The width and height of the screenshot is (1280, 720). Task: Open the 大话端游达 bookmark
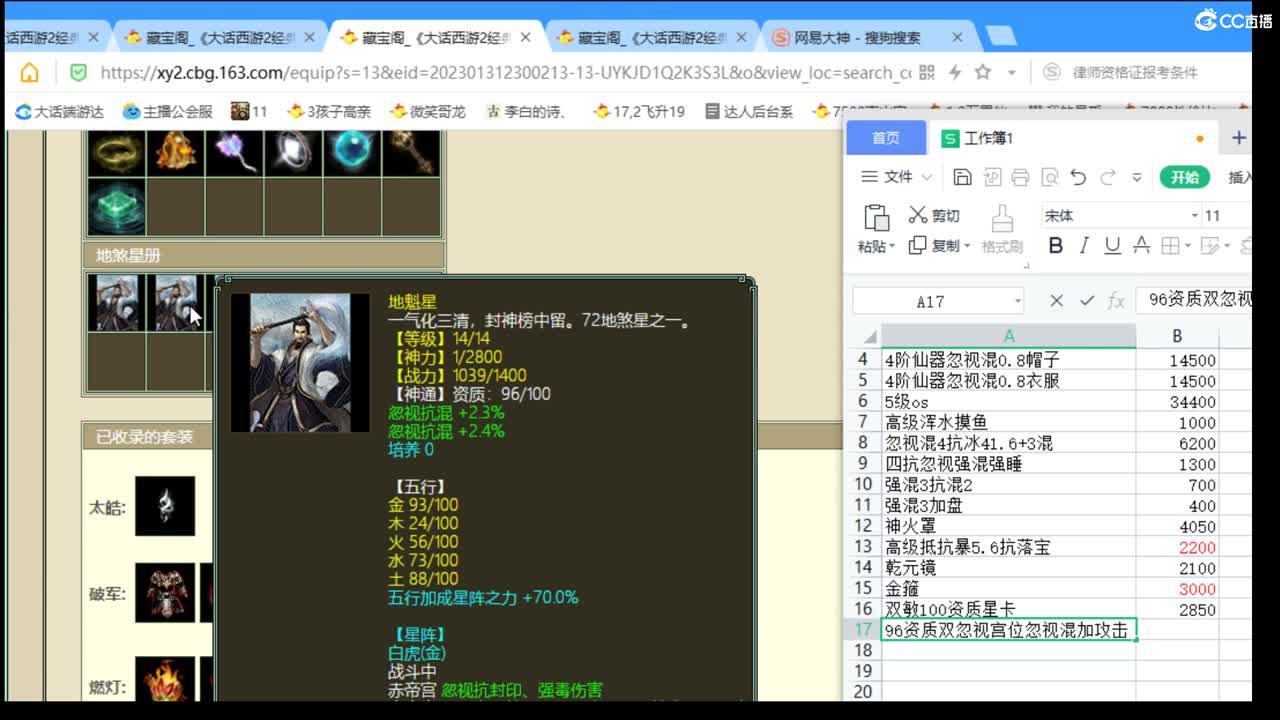pos(60,111)
